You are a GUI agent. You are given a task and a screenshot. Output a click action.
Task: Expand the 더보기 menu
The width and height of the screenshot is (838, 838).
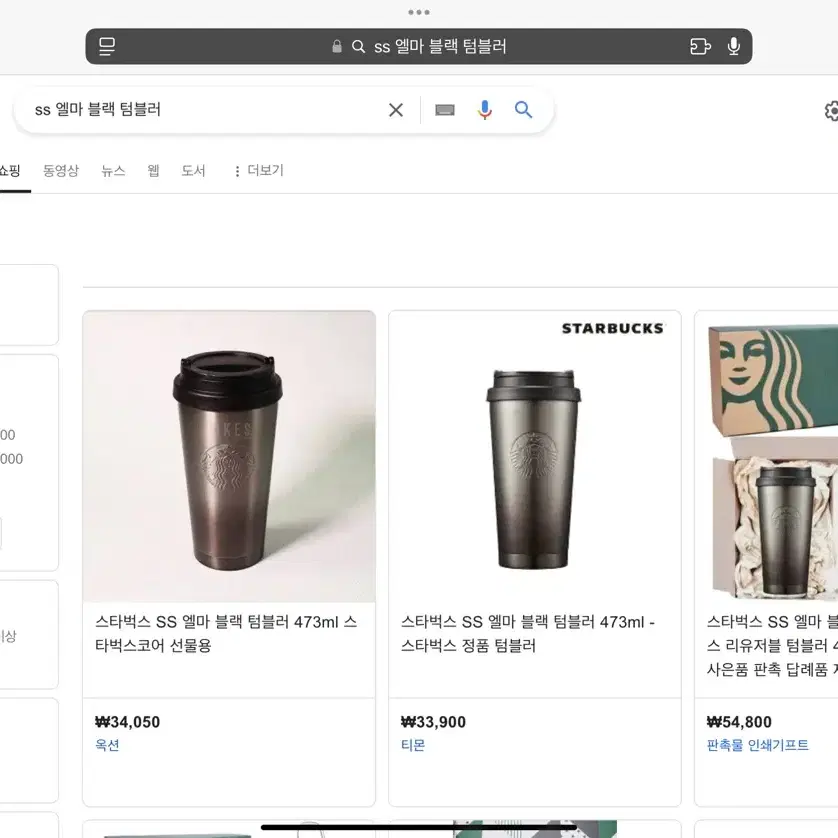[259, 171]
